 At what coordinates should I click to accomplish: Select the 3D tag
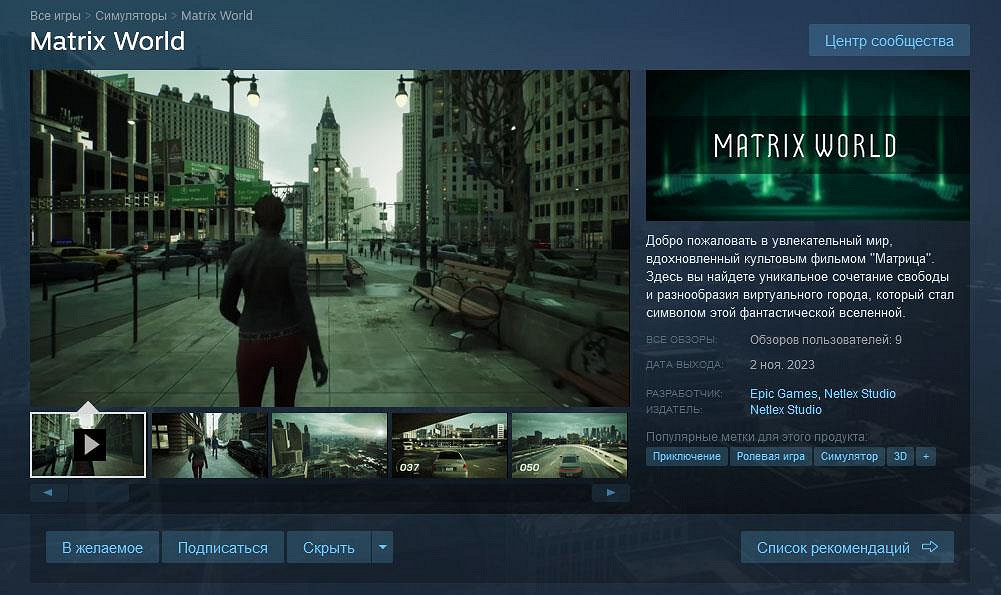pyautogui.click(x=899, y=456)
